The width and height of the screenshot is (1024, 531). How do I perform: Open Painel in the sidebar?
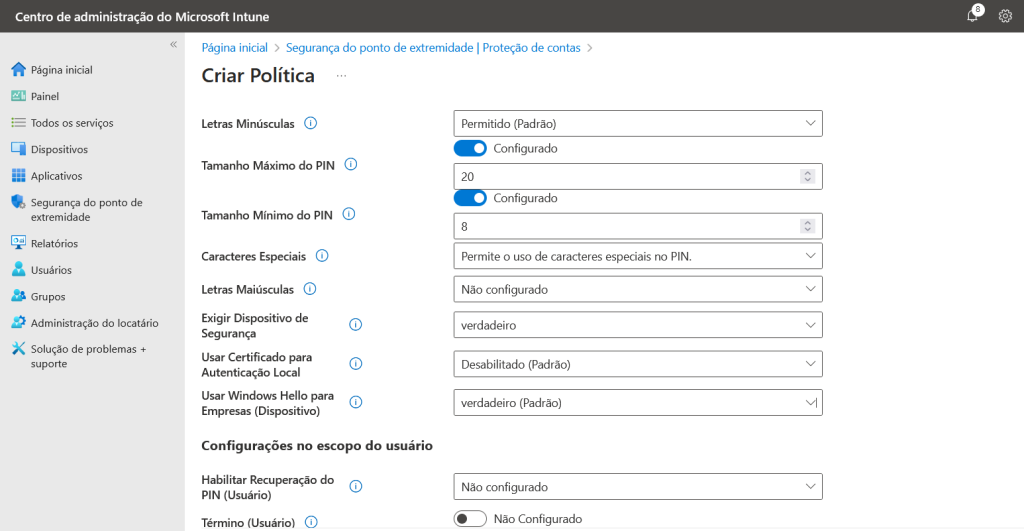tap(44, 97)
